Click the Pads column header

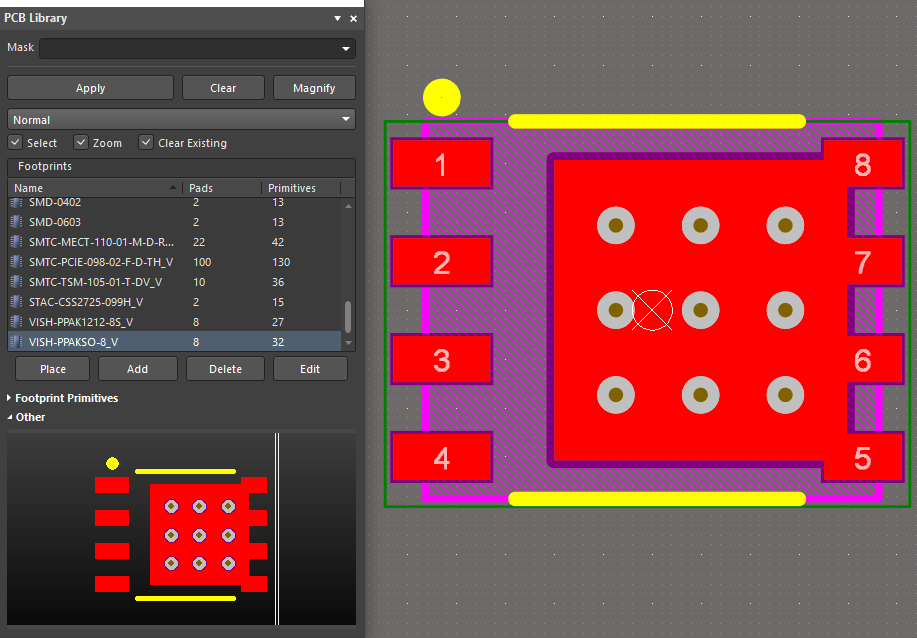[x=222, y=188]
